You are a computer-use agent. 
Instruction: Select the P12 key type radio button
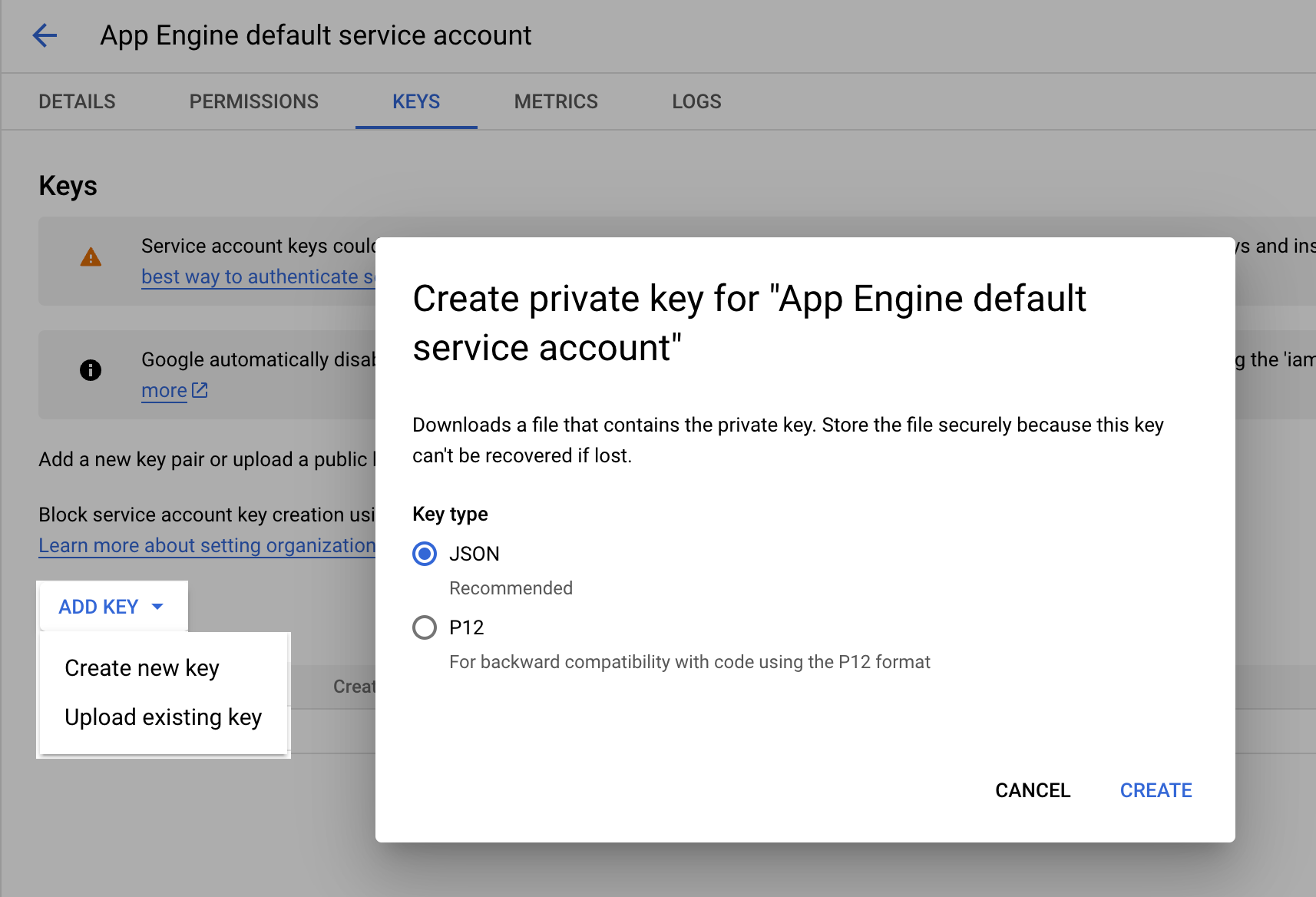425,627
